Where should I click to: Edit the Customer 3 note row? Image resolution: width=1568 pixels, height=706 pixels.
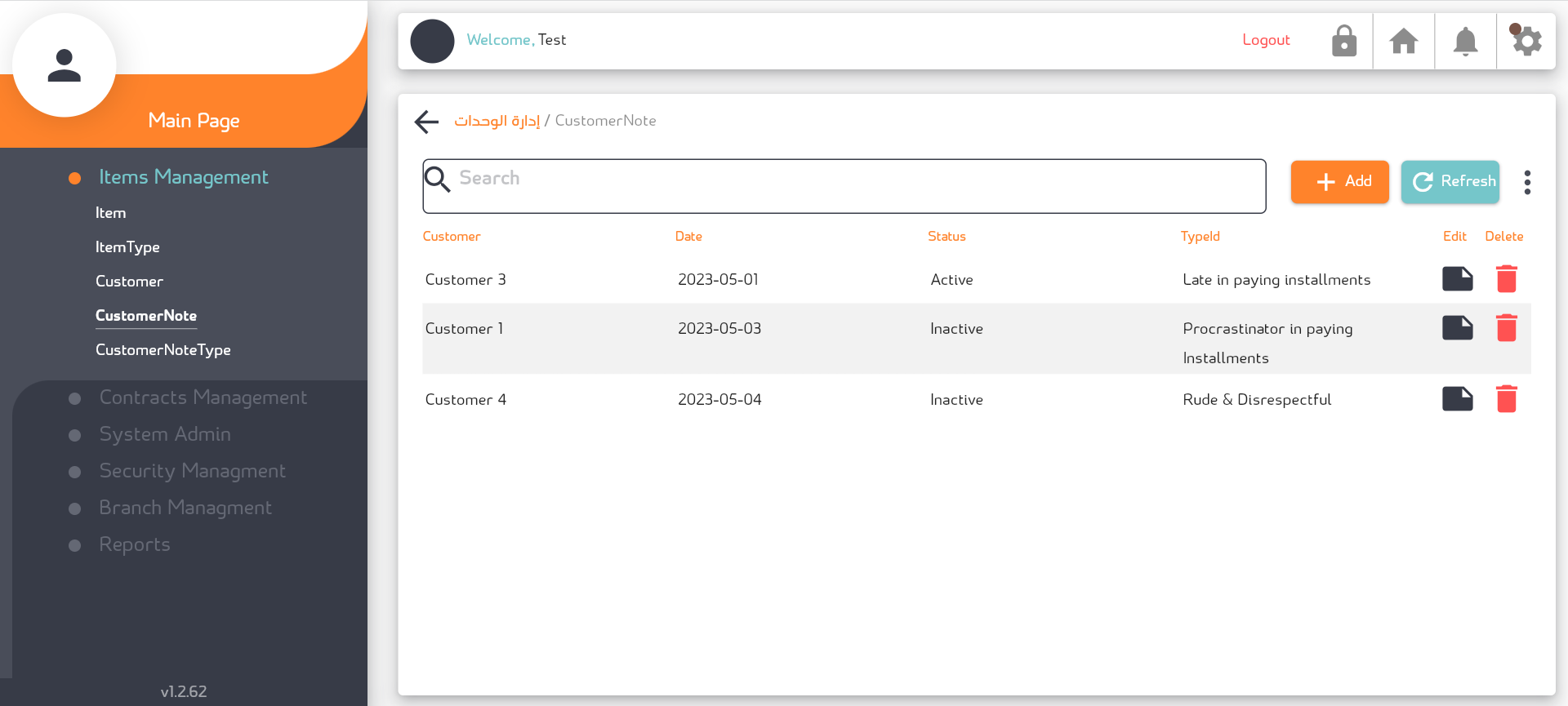[1457, 279]
